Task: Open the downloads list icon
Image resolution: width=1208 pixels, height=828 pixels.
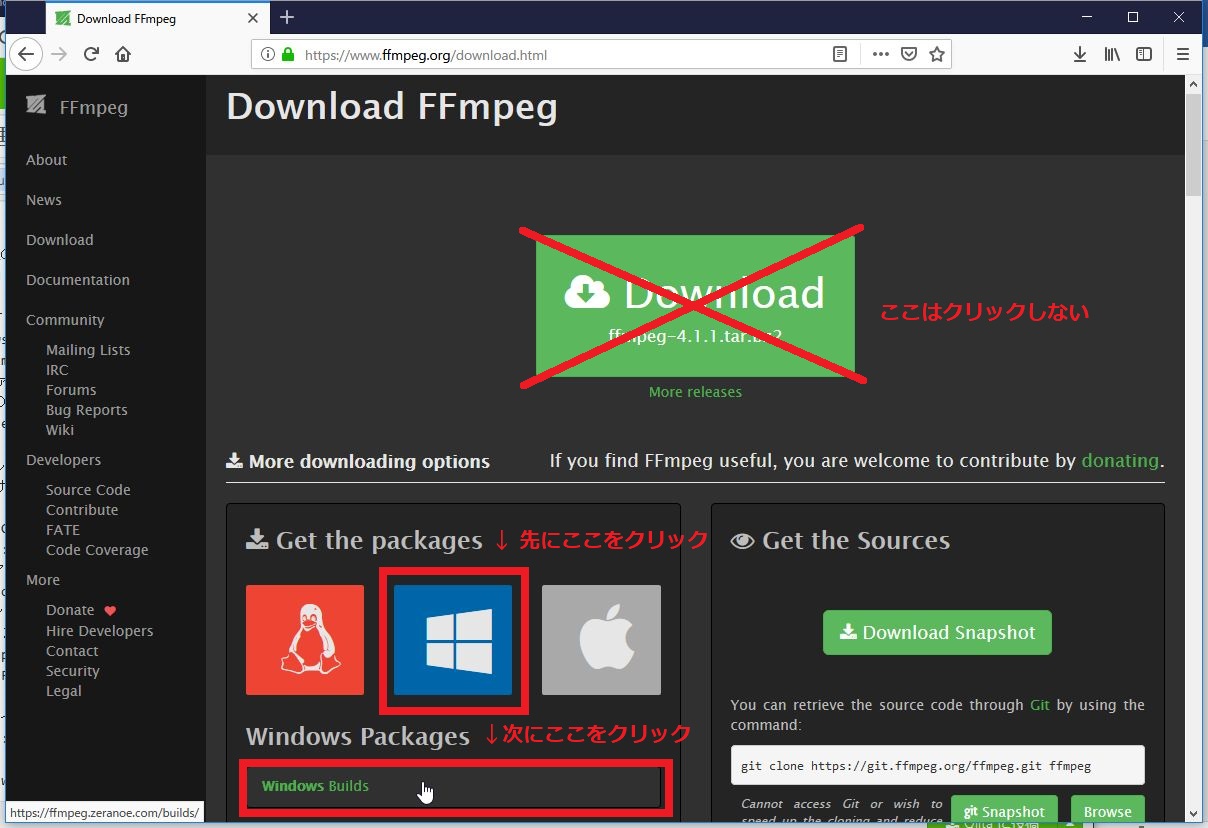Action: point(1080,54)
